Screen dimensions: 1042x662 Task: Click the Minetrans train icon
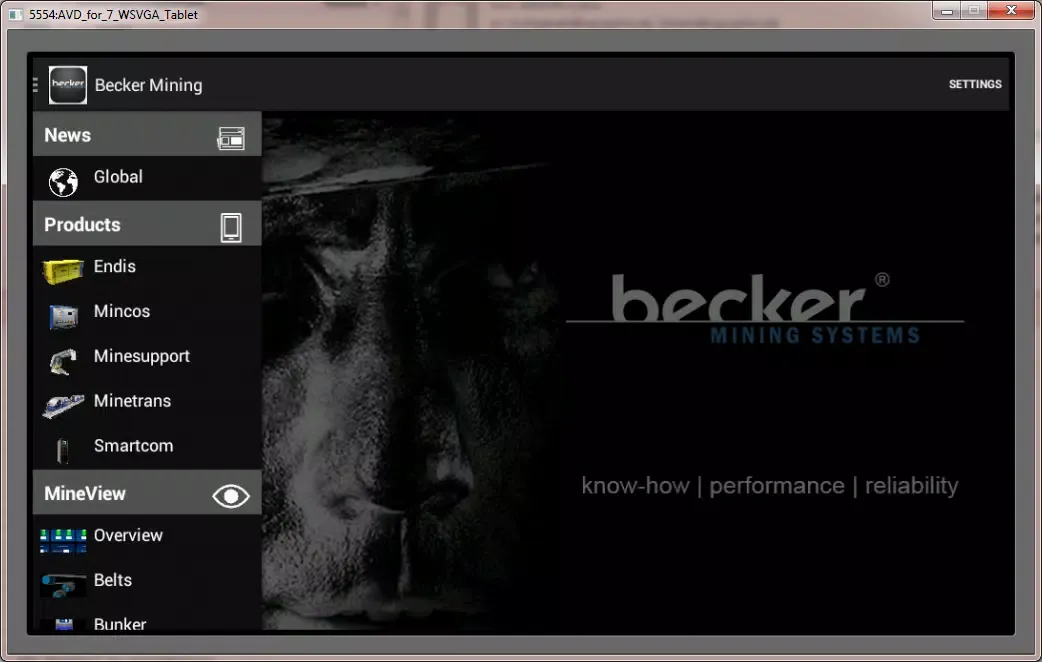pyautogui.click(x=63, y=405)
